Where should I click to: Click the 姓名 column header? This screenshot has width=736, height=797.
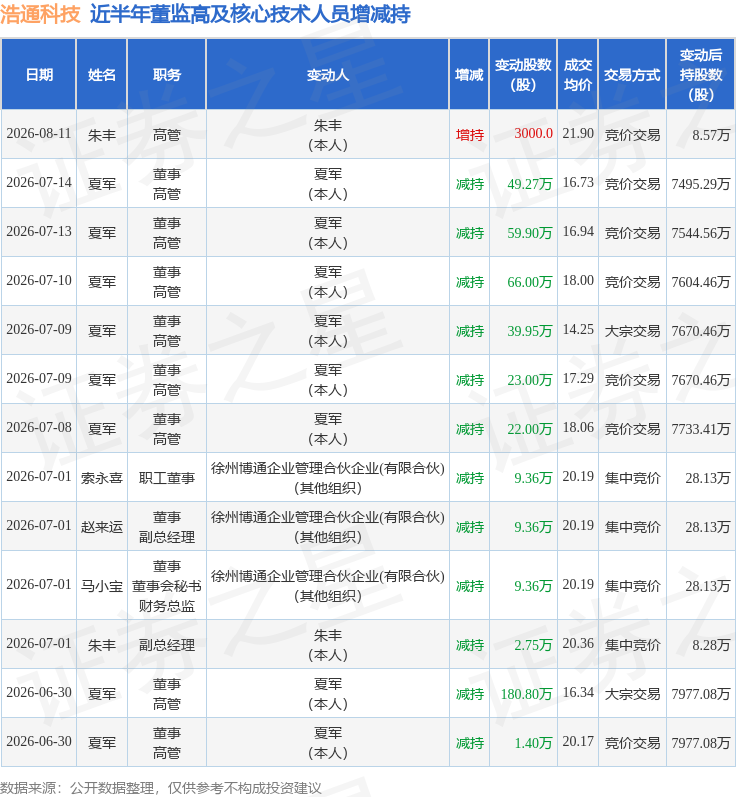[102, 74]
